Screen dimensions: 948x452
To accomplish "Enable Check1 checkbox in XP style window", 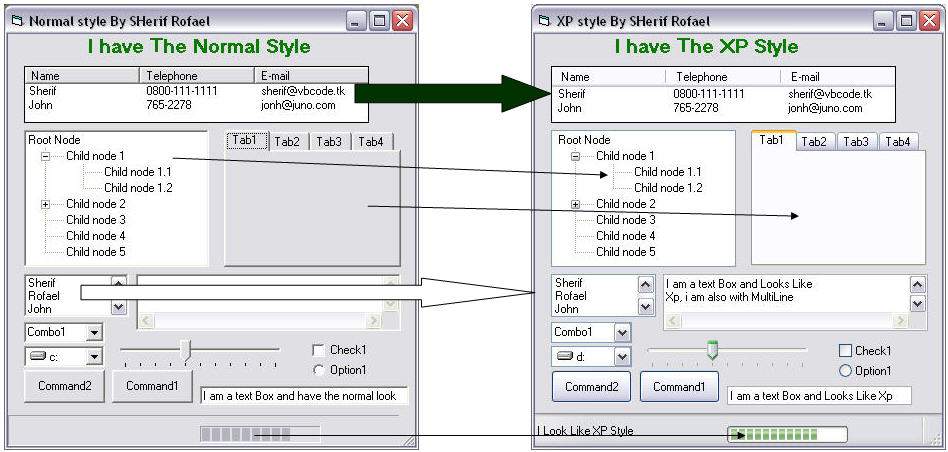I will click(845, 351).
